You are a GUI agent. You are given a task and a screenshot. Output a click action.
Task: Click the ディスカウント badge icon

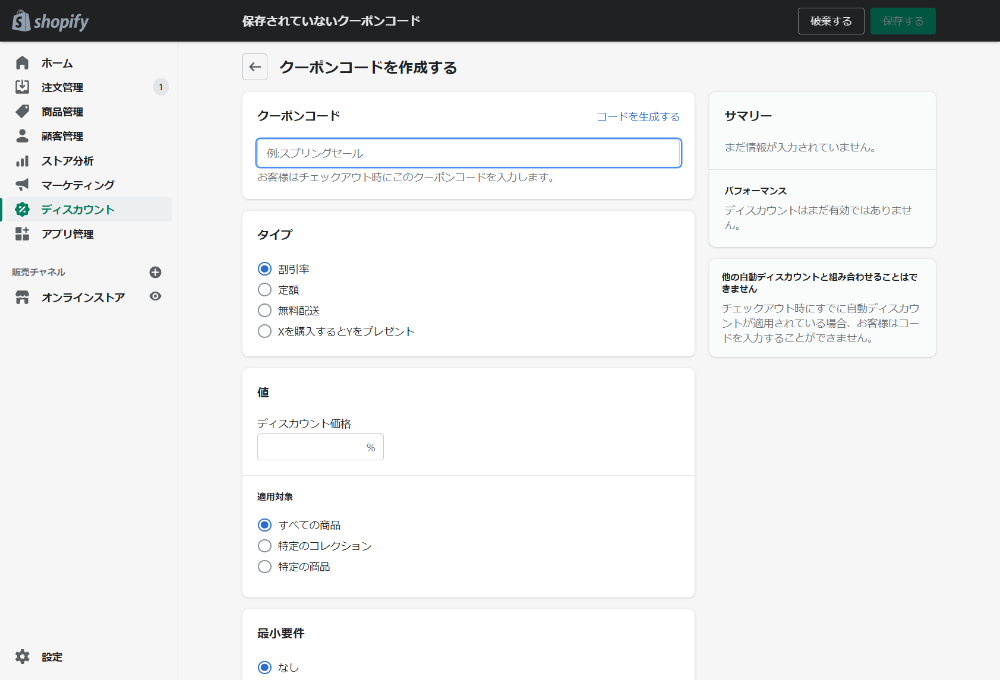point(22,209)
